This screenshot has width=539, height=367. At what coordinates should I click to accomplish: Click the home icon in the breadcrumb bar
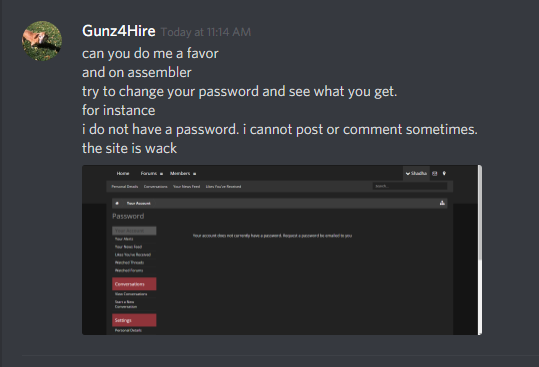pos(117,203)
